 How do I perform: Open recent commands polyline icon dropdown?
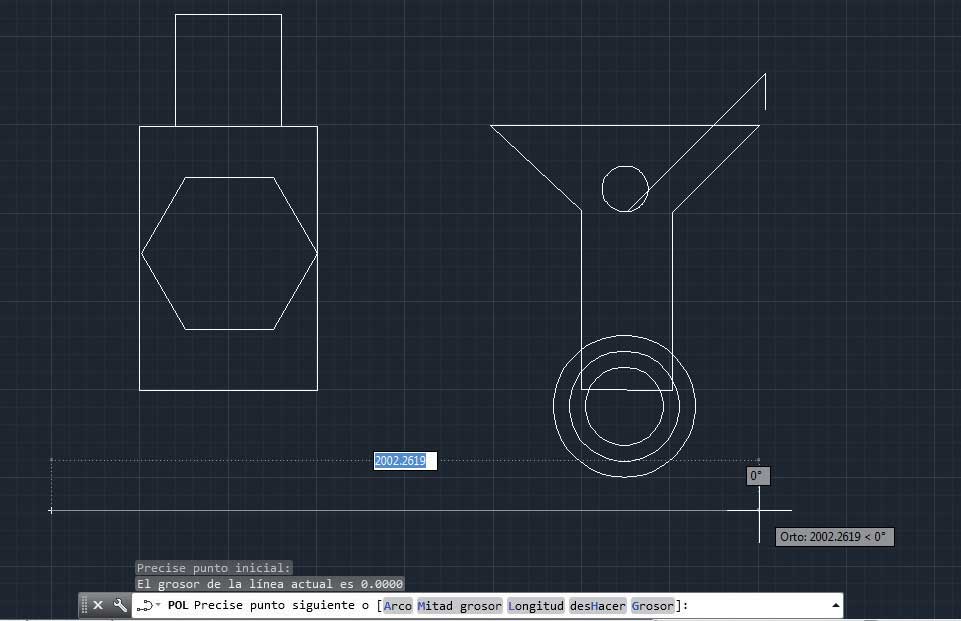pos(148,606)
